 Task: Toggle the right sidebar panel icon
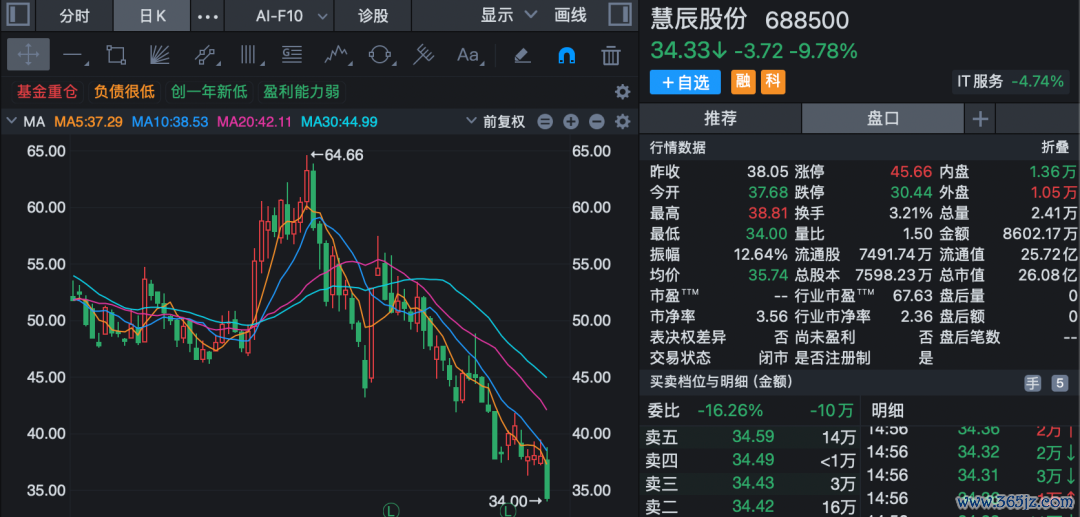coord(620,15)
